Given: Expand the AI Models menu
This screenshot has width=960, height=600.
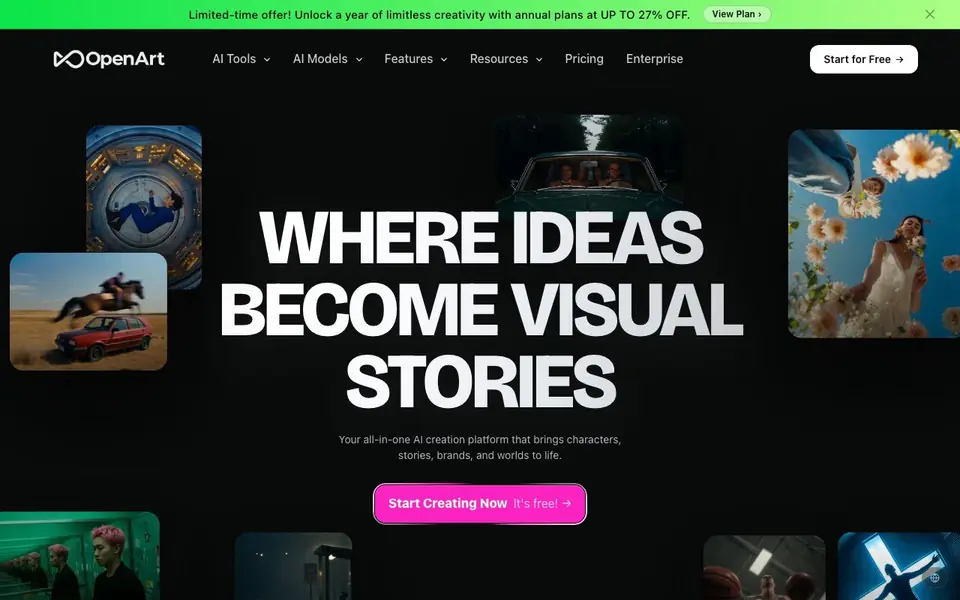Looking at the screenshot, I should (x=328, y=59).
